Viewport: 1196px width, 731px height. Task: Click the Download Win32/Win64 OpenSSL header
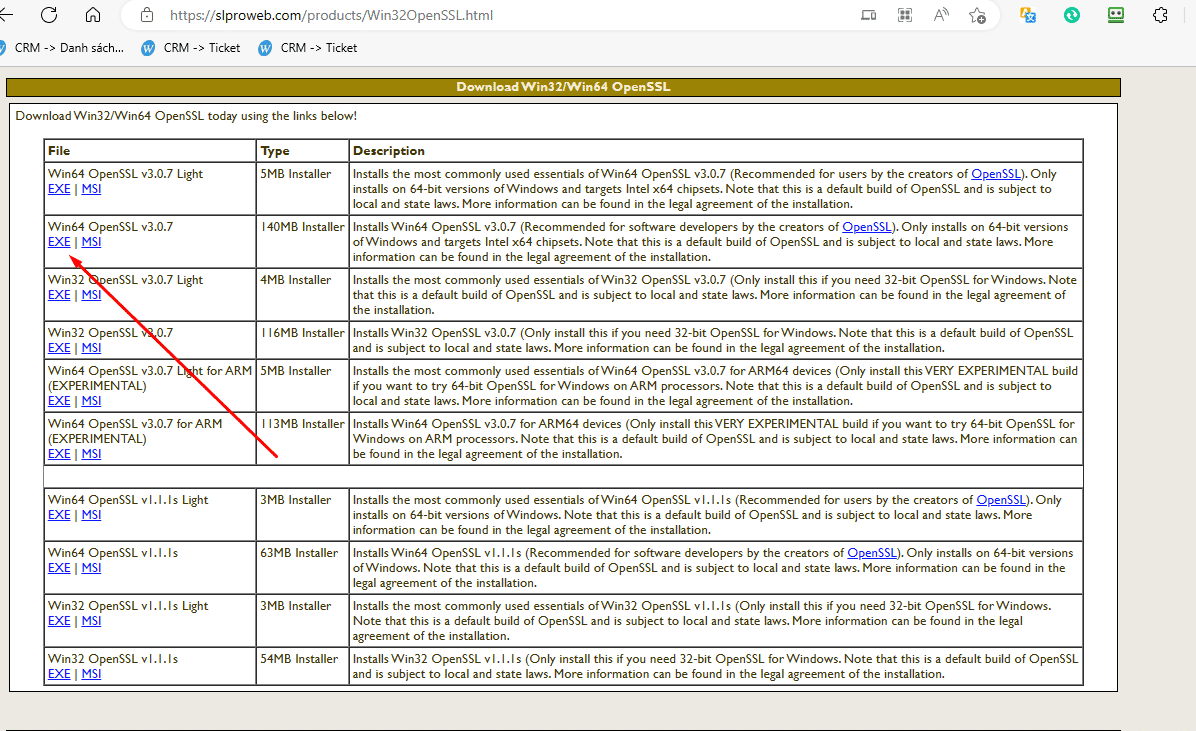click(x=563, y=87)
